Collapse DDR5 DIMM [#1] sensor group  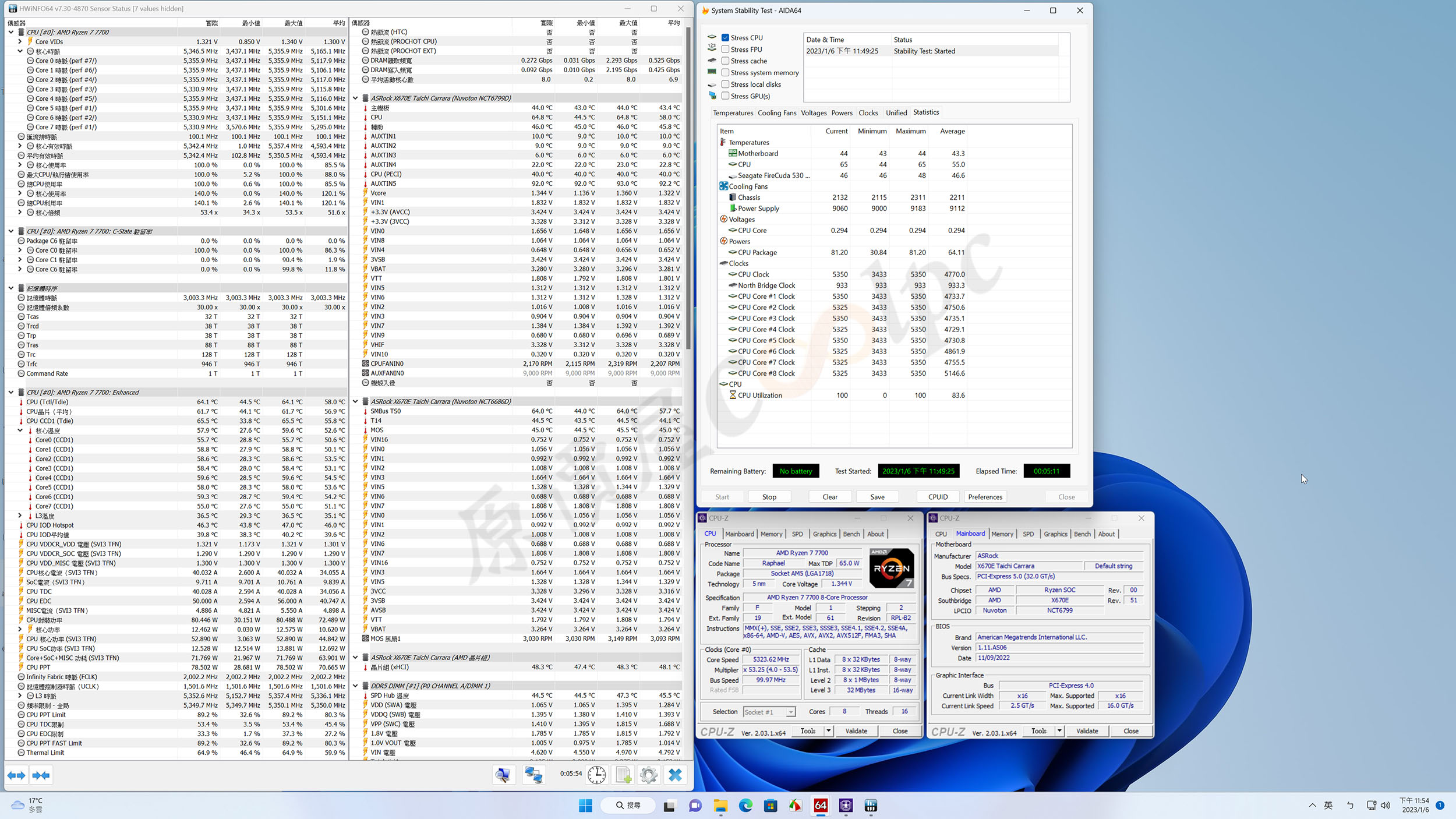point(355,686)
